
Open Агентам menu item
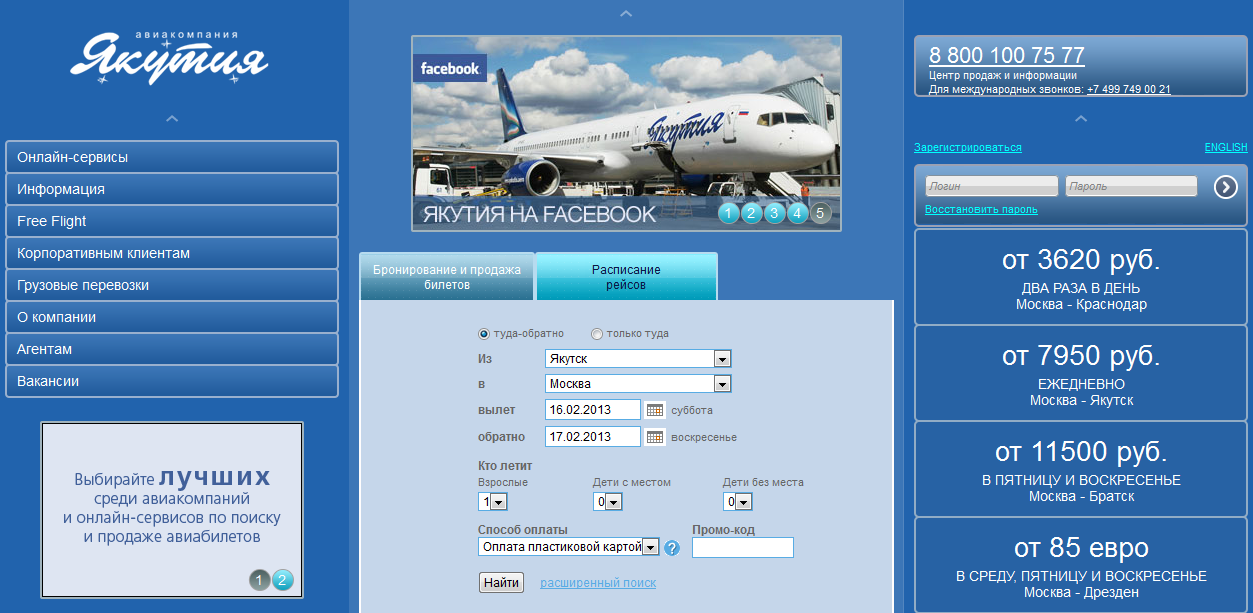click(172, 349)
